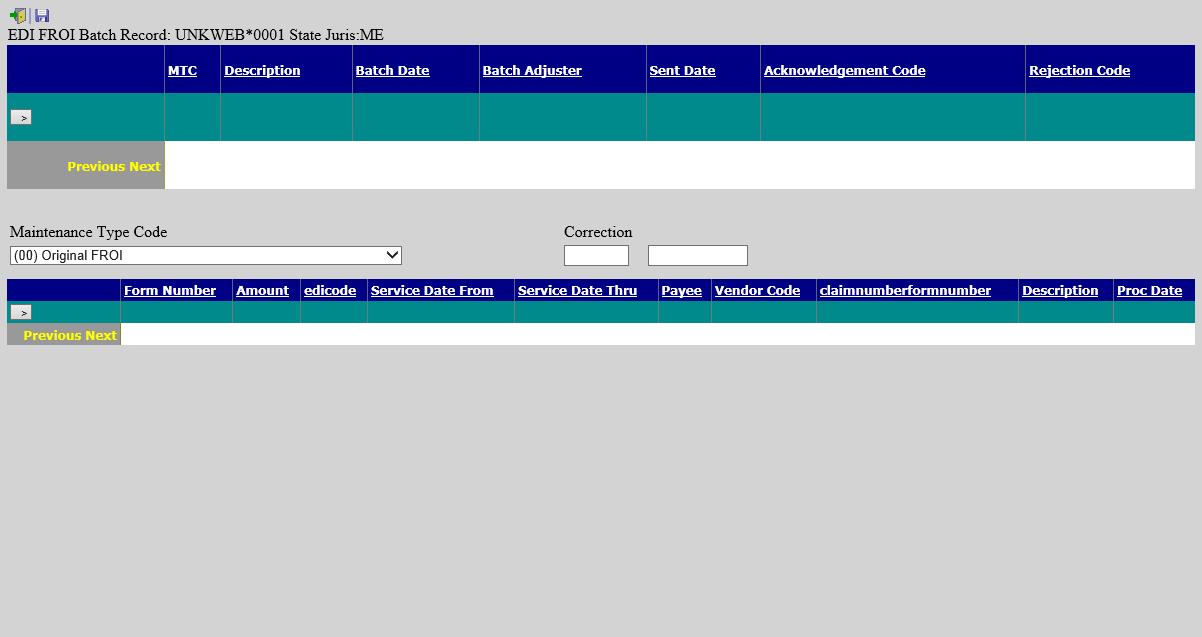This screenshot has width=1202, height=637.
Task: Click the Batch Adjuster column header
Action: click(532, 71)
